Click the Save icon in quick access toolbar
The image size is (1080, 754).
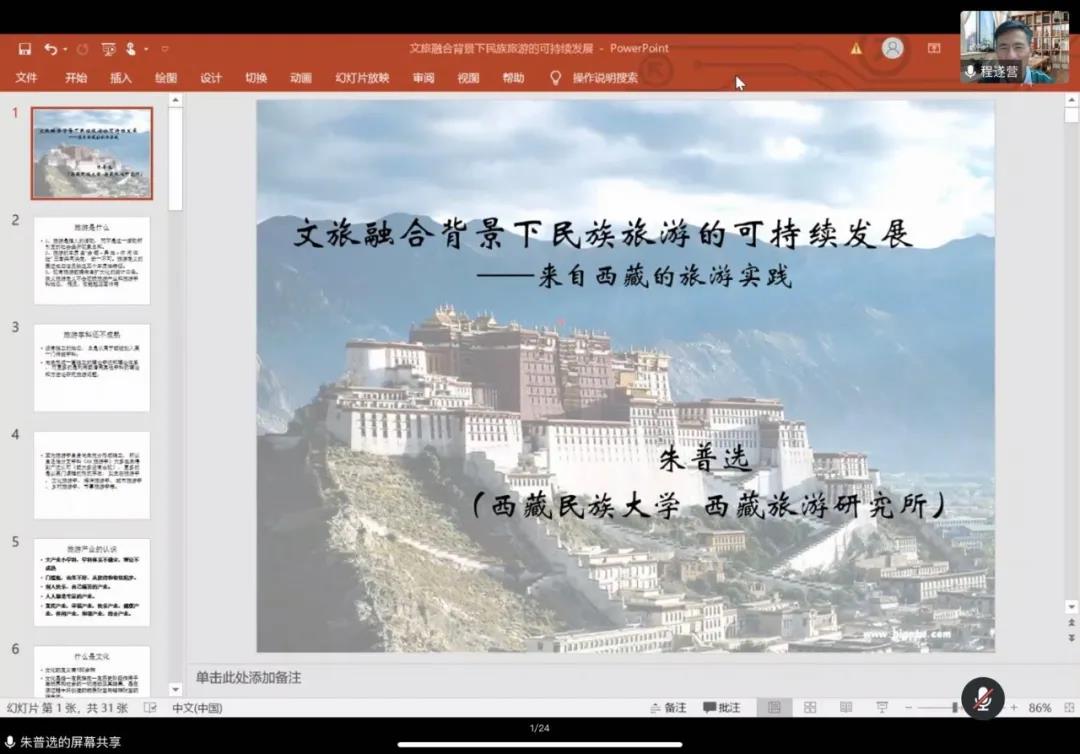tap(25, 49)
